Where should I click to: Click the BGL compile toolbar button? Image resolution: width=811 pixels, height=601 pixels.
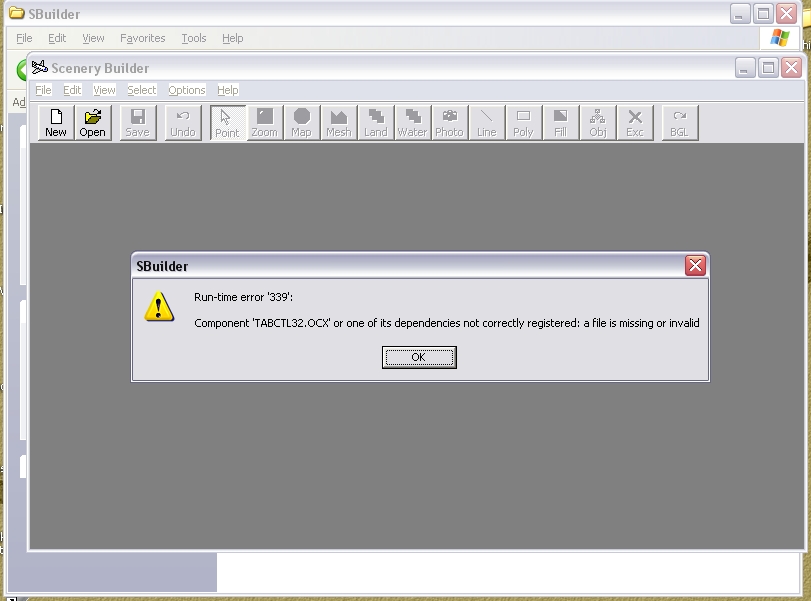tap(680, 123)
